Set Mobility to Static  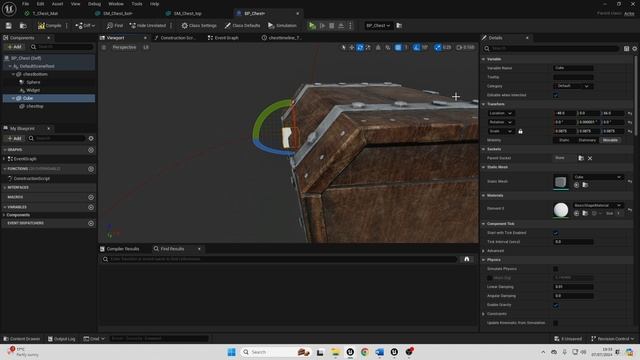(x=564, y=140)
